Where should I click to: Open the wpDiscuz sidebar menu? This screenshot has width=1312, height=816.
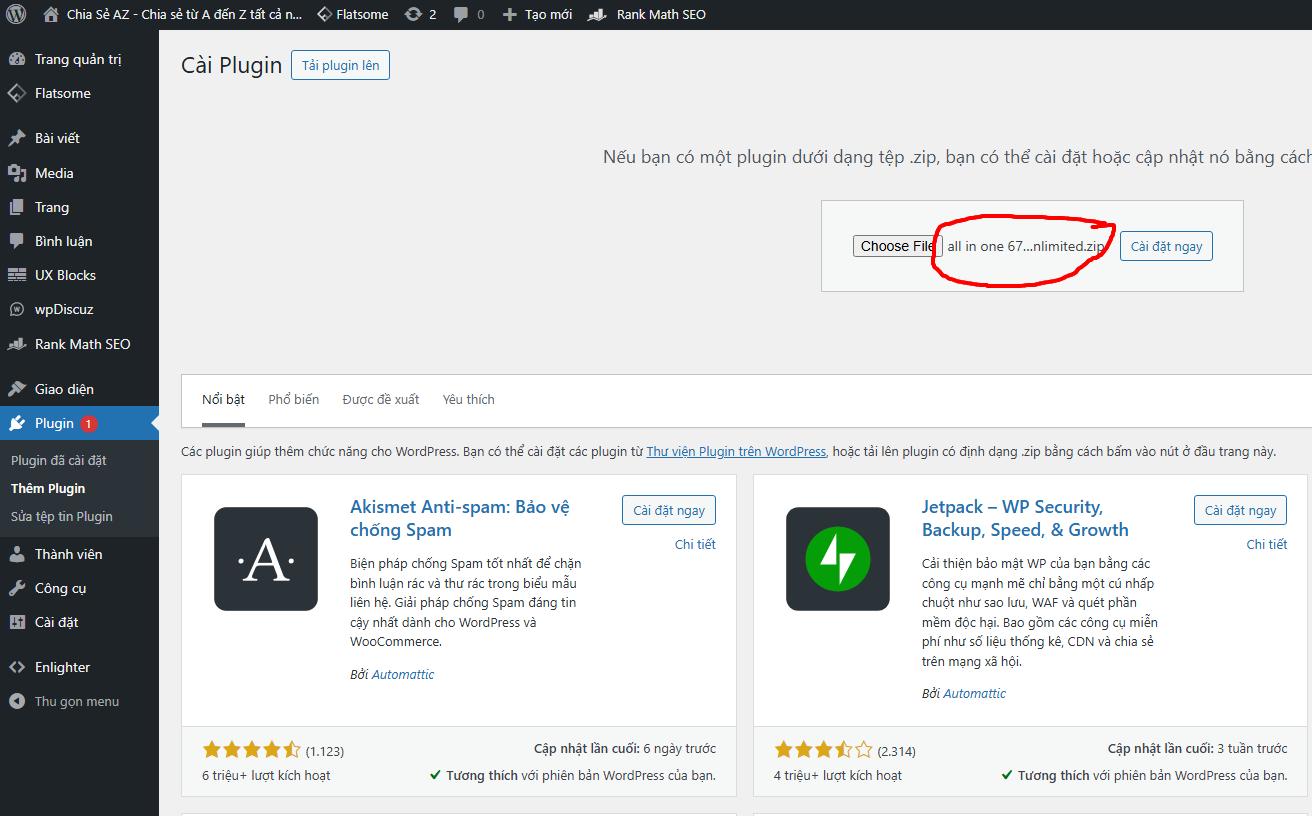pos(64,309)
